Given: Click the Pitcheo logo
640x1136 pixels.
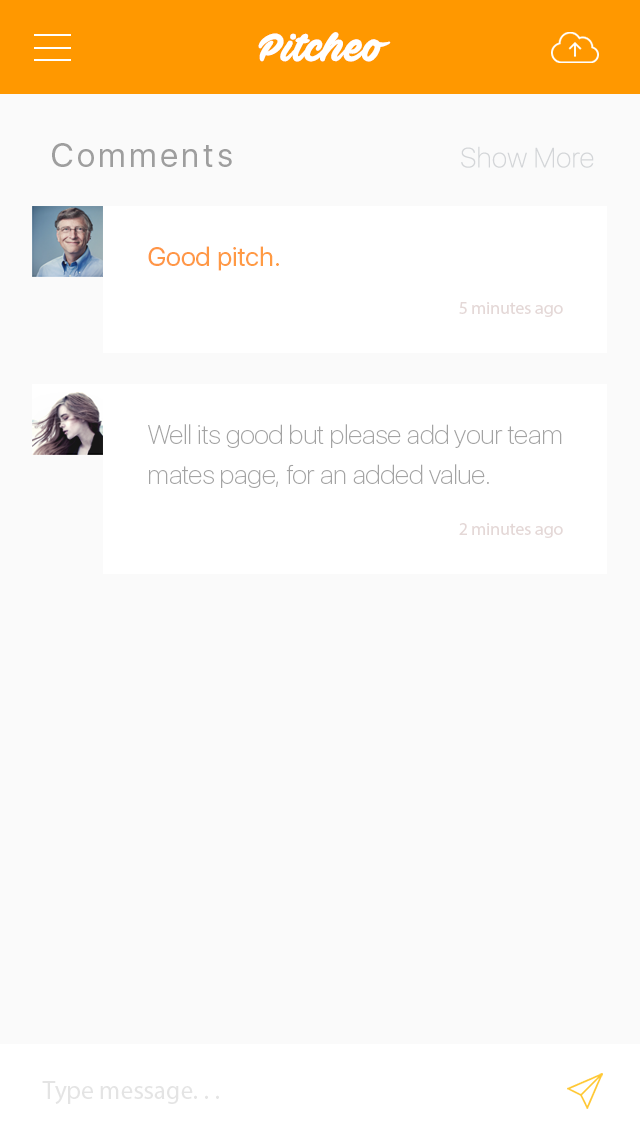Looking at the screenshot, I should tap(324, 48).
